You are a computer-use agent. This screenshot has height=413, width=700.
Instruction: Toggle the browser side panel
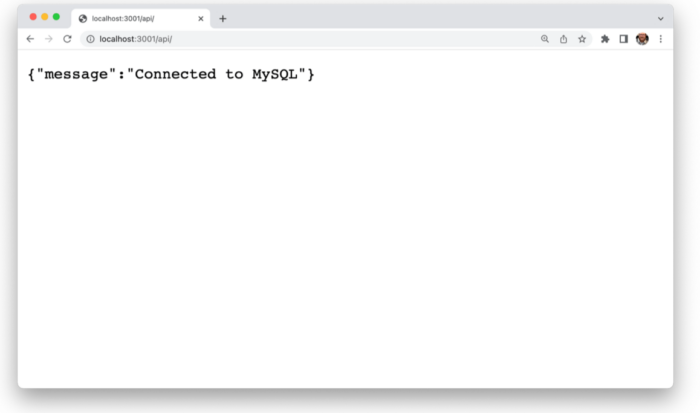click(624, 39)
